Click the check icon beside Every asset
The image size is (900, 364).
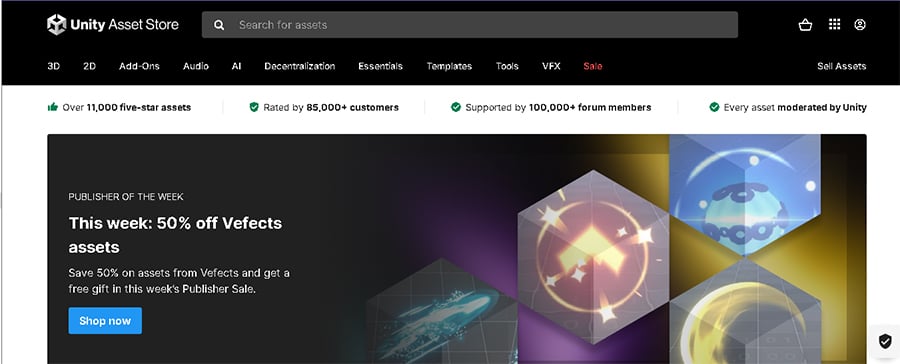tap(714, 107)
